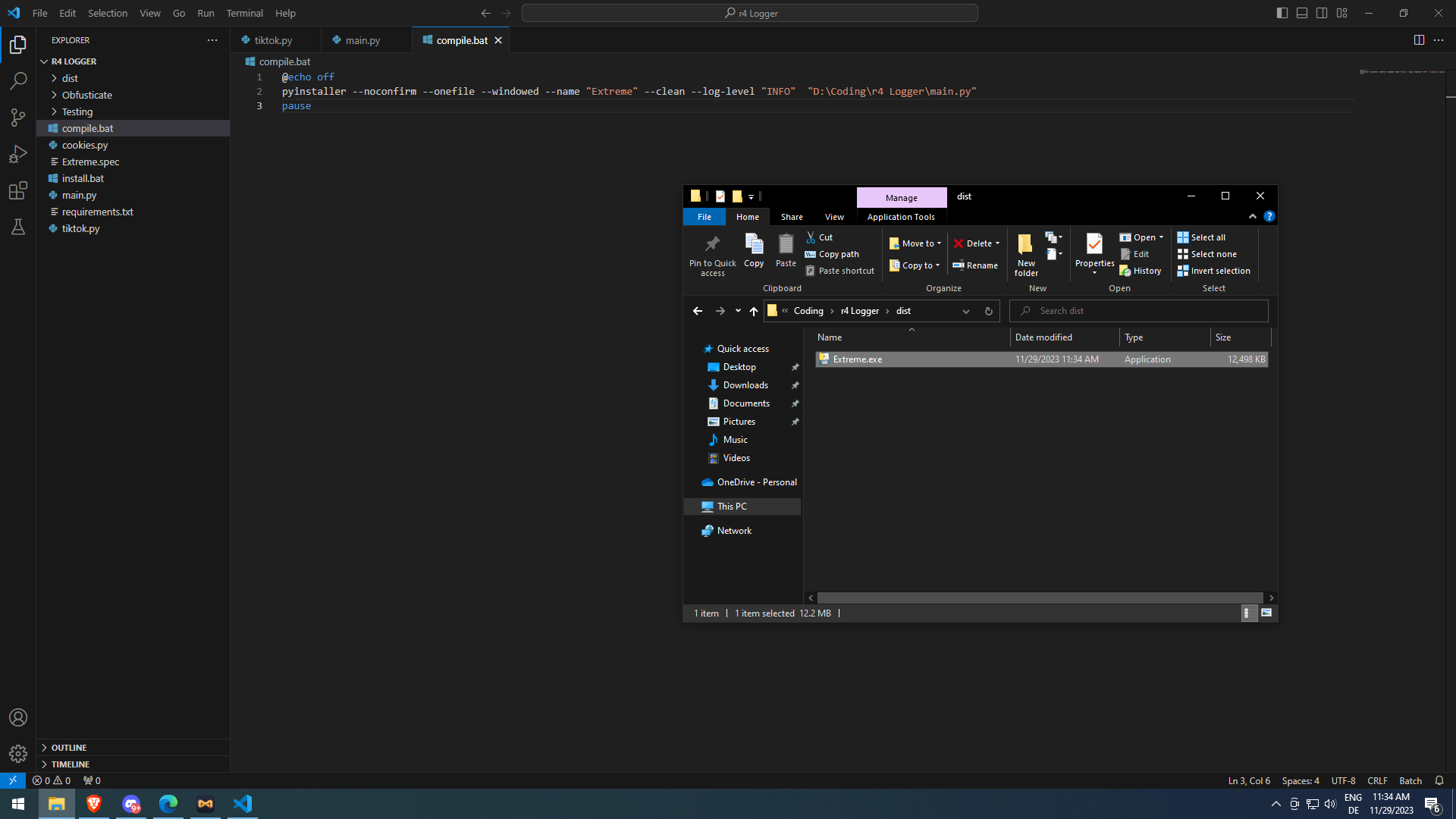The image size is (1456, 819).
Task: Open the Extensions view icon
Action: 18,190
